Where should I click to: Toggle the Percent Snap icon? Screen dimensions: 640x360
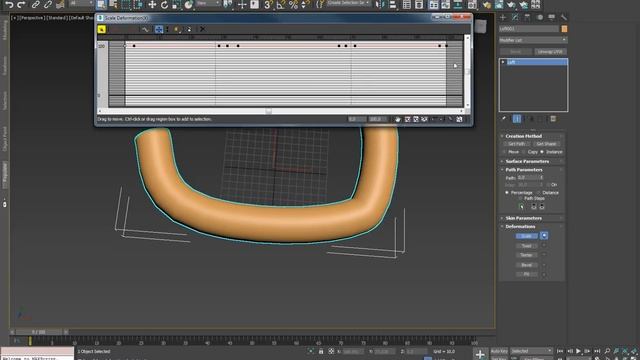[x=293, y=5]
